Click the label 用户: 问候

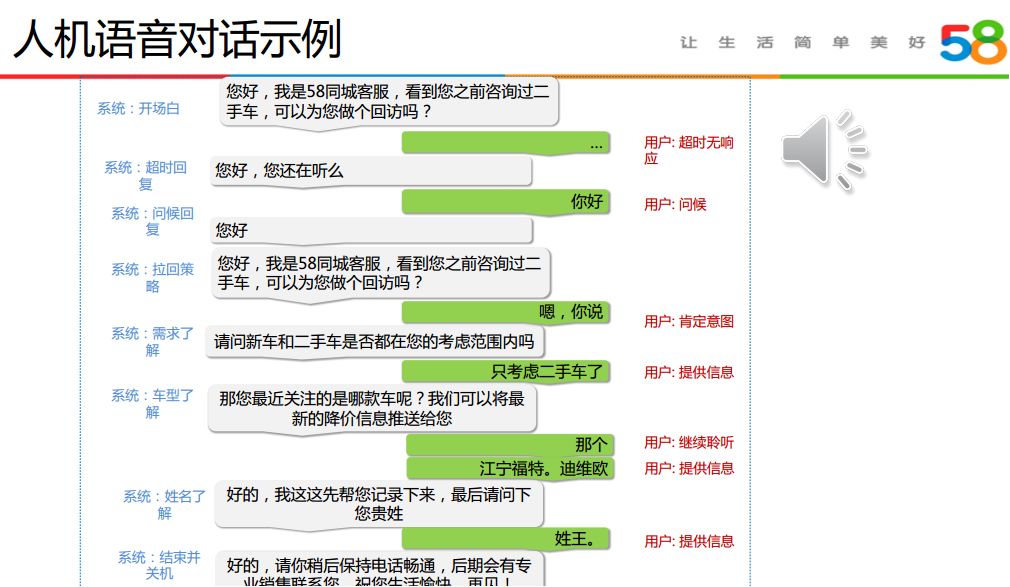pos(675,204)
